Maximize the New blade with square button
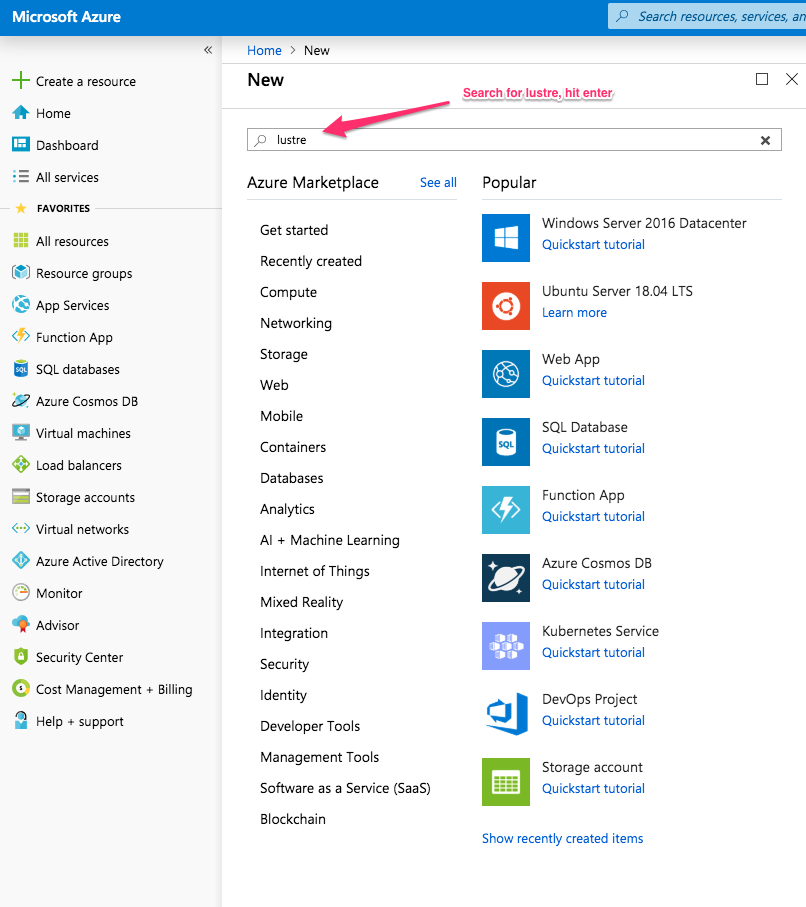The height and width of the screenshot is (907, 806). click(762, 79)
